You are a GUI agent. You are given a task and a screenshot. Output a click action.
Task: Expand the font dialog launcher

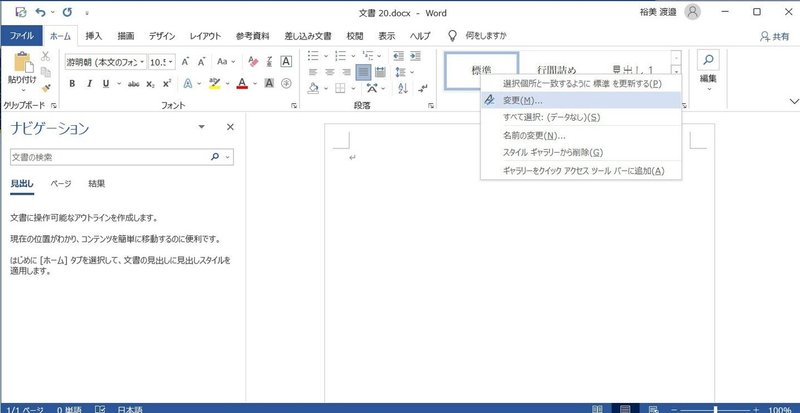(x=294, y=106)
